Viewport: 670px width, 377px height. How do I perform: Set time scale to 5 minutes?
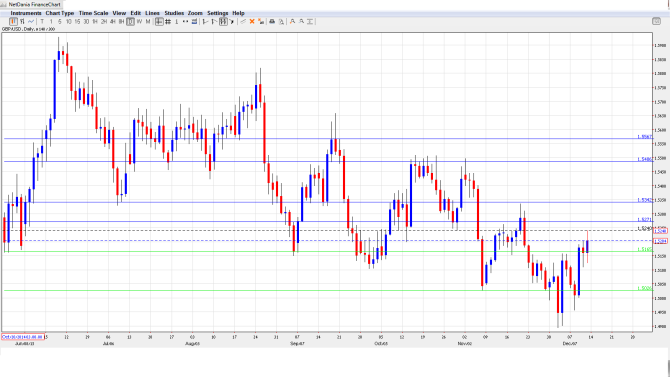59,21
